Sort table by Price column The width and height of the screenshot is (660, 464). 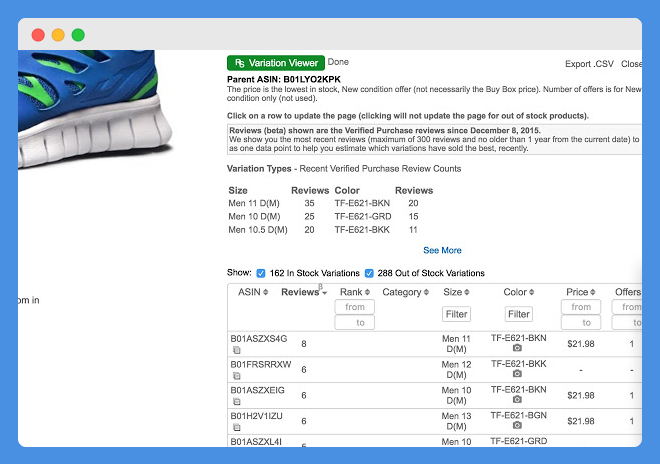pyautogui.click(x=581, y=292)
